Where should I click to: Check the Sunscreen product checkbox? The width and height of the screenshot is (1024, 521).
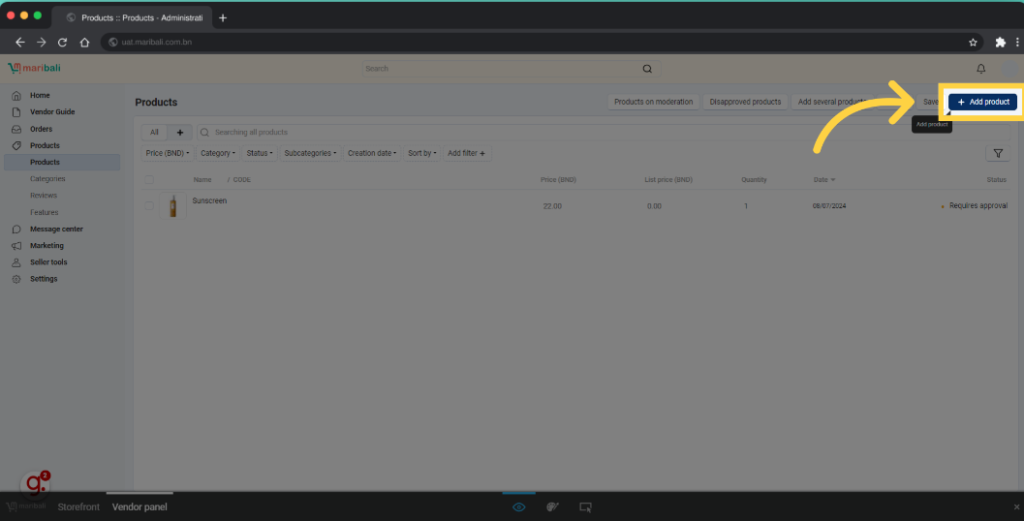tap(149, 206)
